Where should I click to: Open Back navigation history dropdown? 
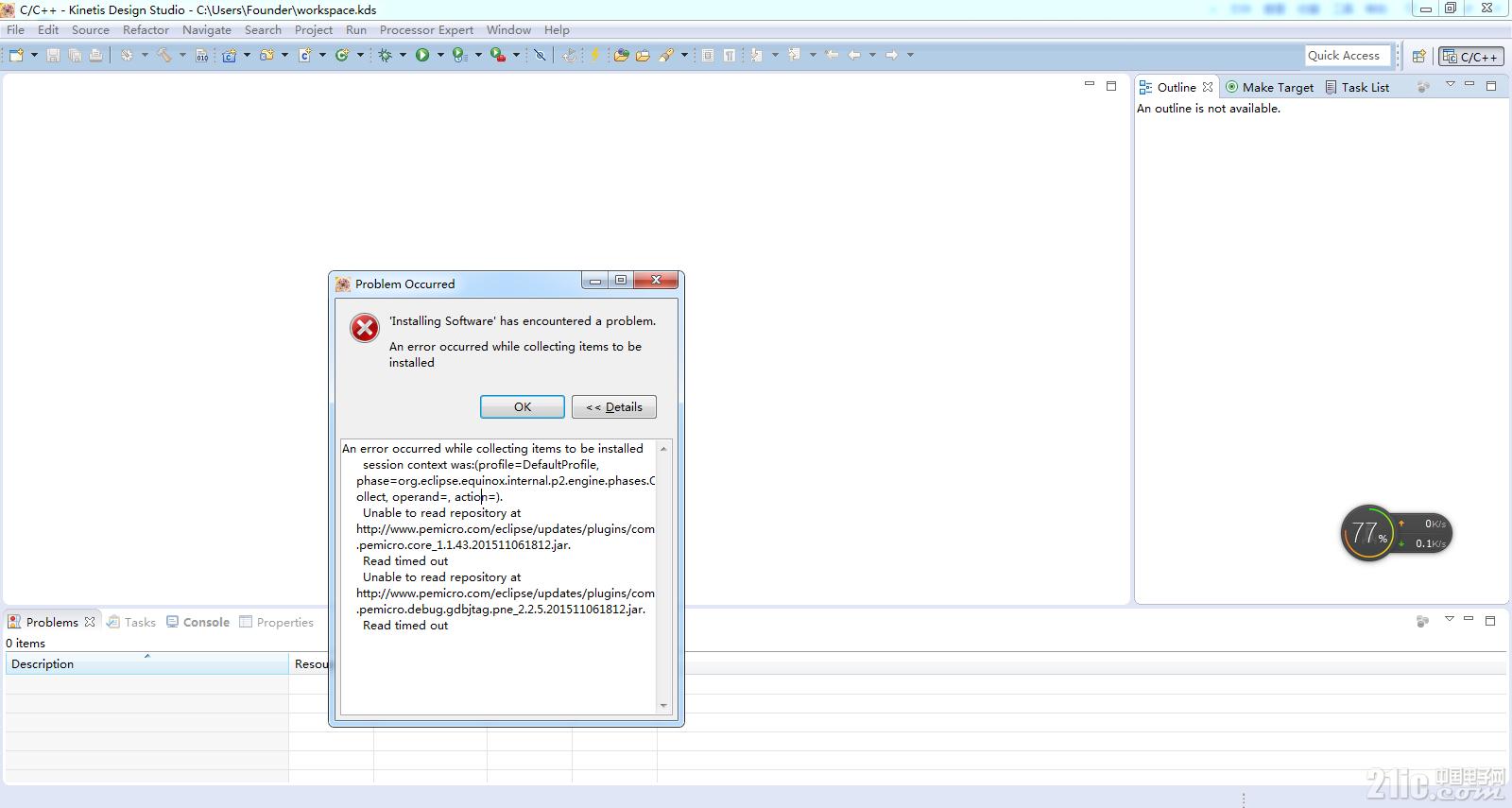point(872,55)
